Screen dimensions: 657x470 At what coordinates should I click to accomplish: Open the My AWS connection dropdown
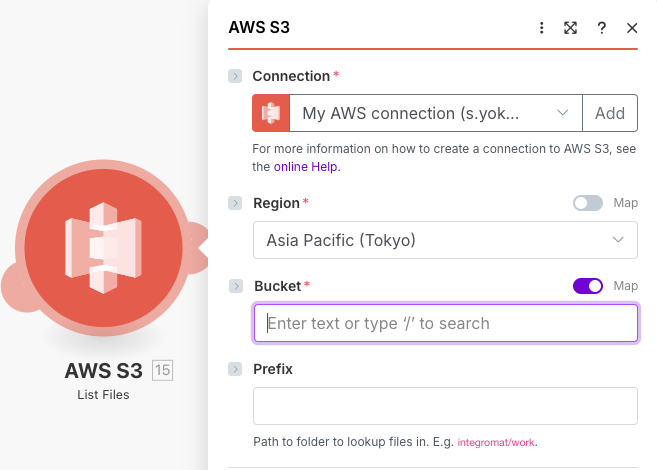(x=436, y=113)
